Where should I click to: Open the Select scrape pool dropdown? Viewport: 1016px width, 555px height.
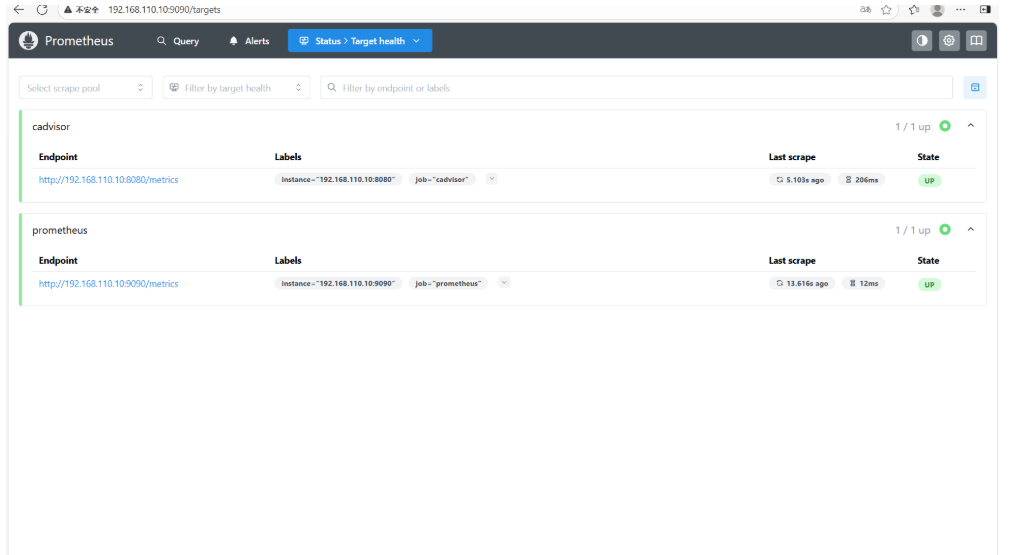86,87
